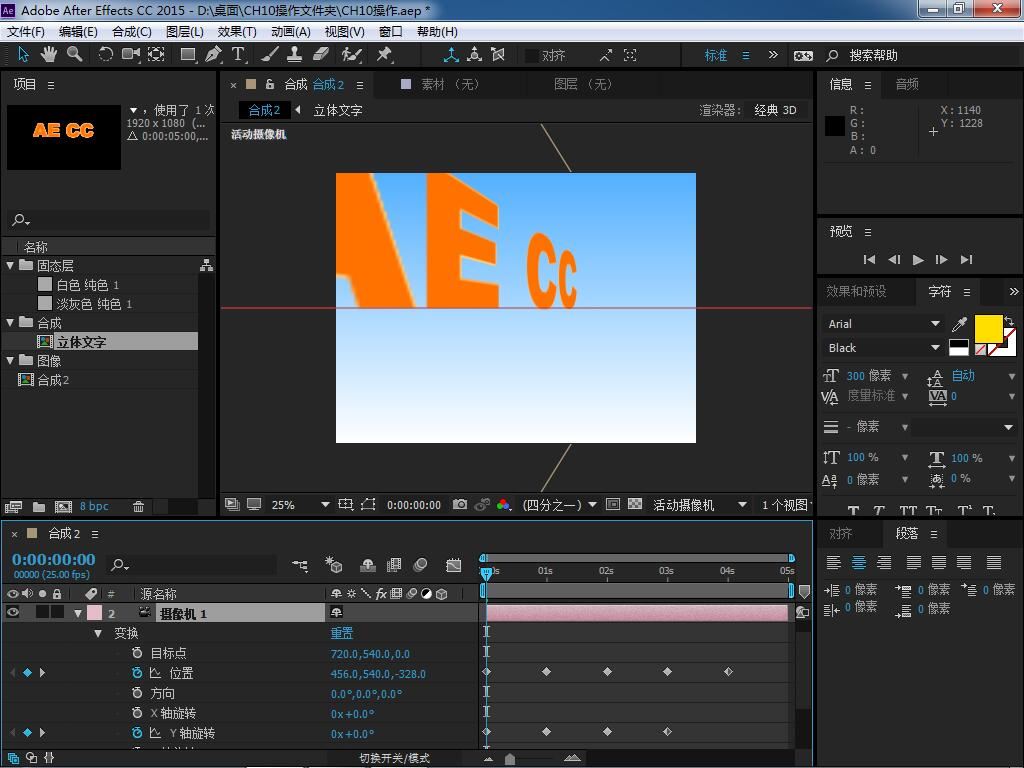The image size is (1024, 768).
Task: Select the Eraser tool
Action: pos(321,55)
